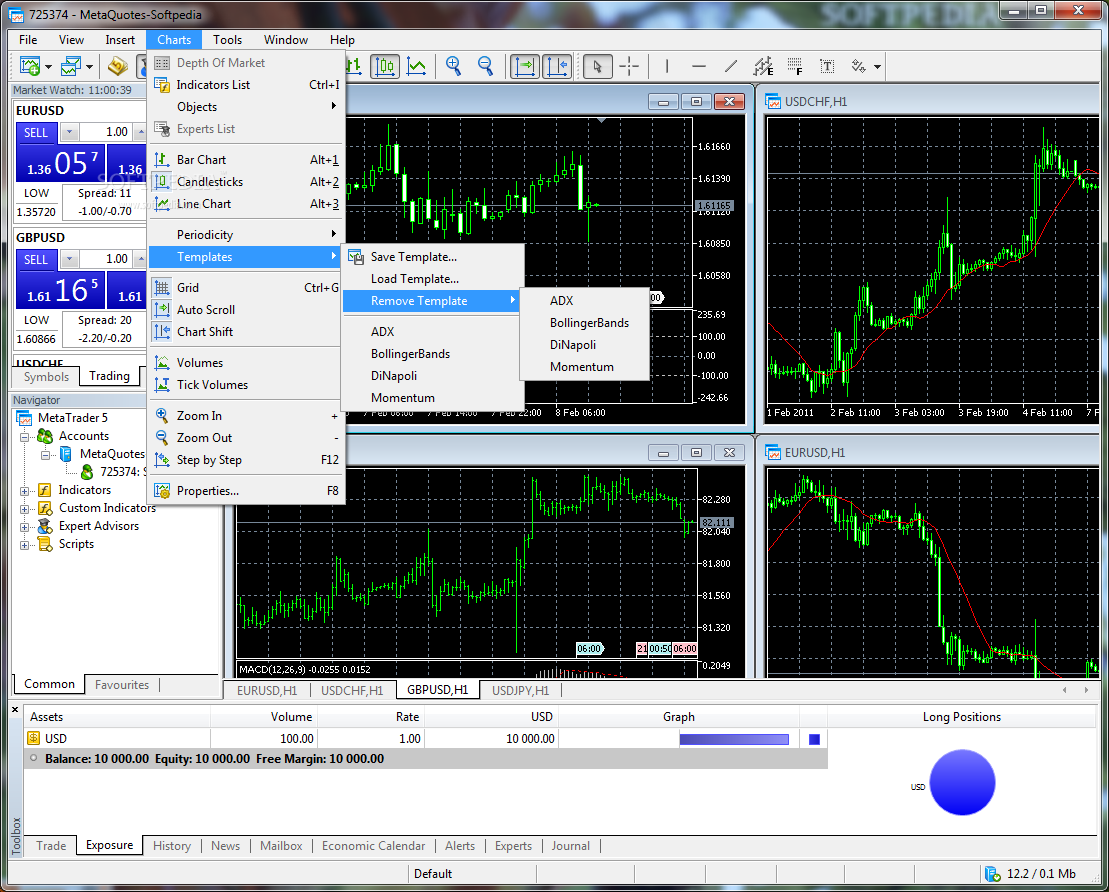1109x892 pixels.
Task: Select the line chart toolbar icon
Action: tap(417, 66)
